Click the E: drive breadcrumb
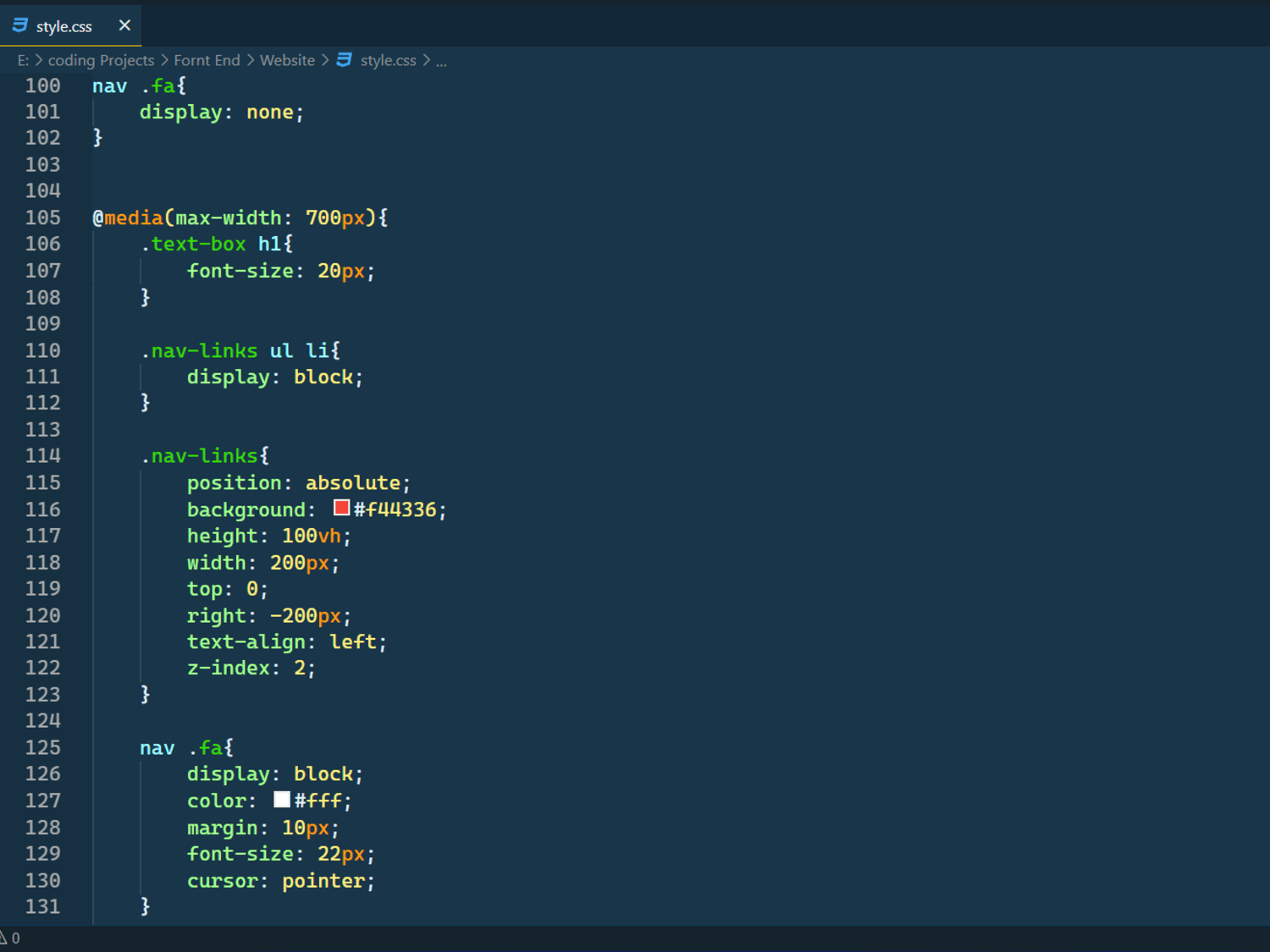This screenshot has width=1270, height=952. [23, 60]
